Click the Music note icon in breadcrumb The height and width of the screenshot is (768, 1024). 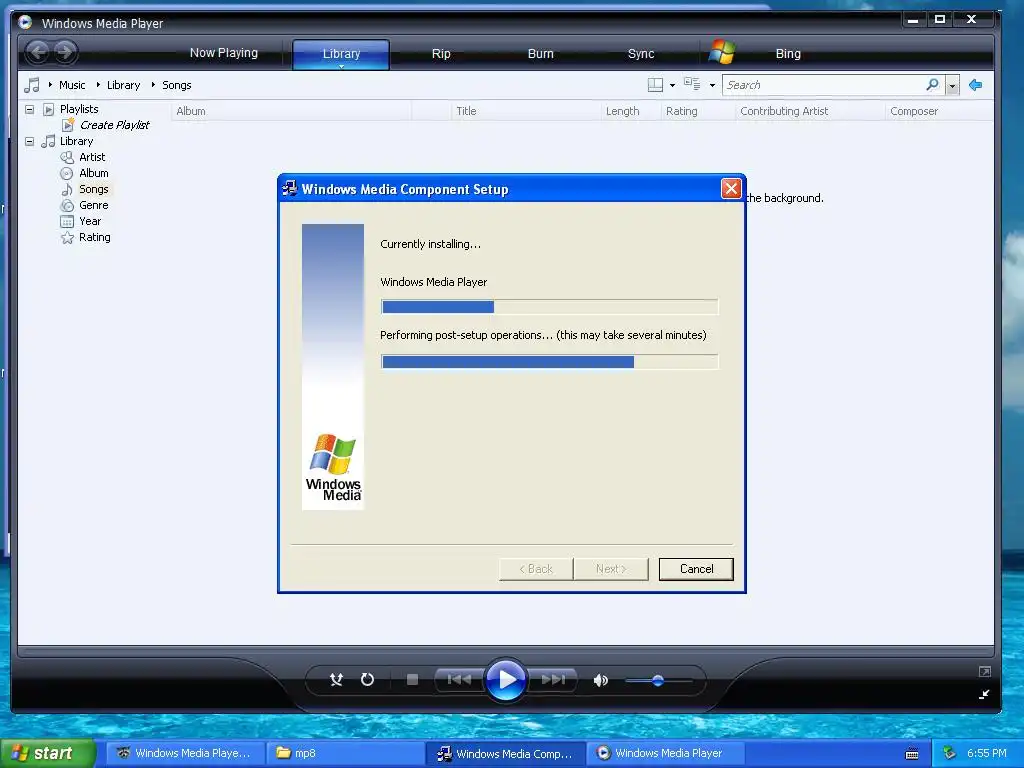31,85
